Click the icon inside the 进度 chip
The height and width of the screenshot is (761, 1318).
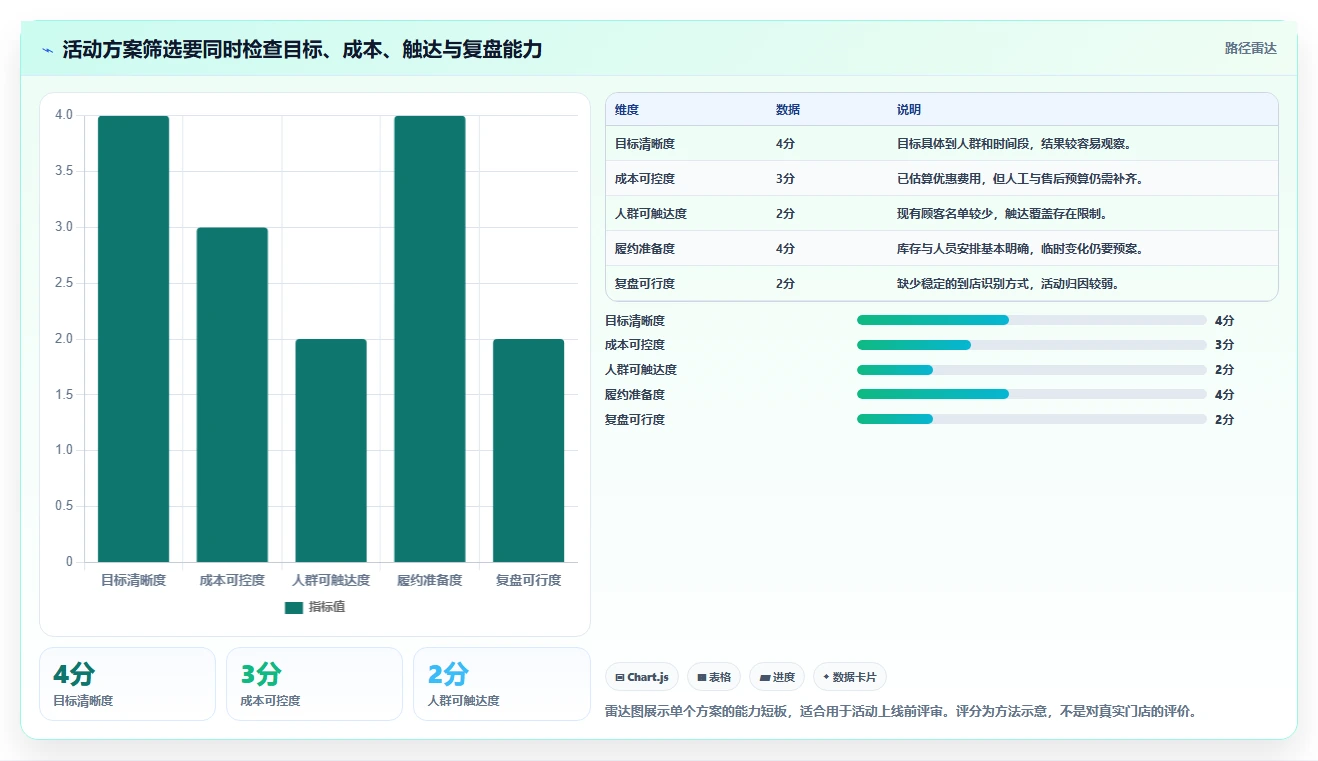tap(765, 677)
